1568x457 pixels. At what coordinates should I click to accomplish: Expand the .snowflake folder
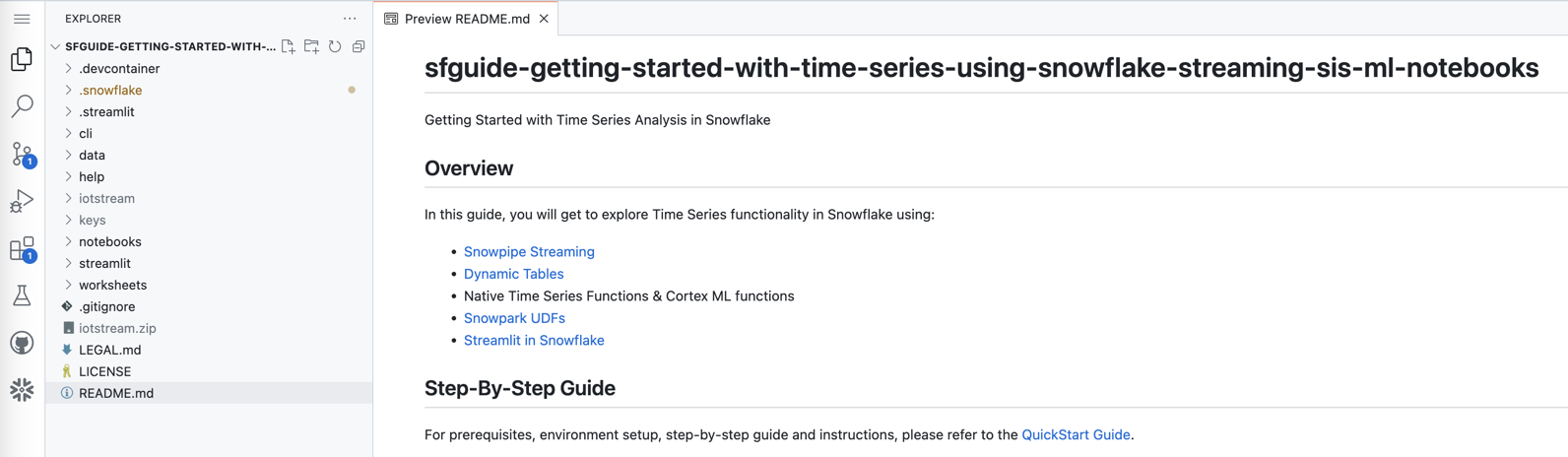[x=109, y=90]
